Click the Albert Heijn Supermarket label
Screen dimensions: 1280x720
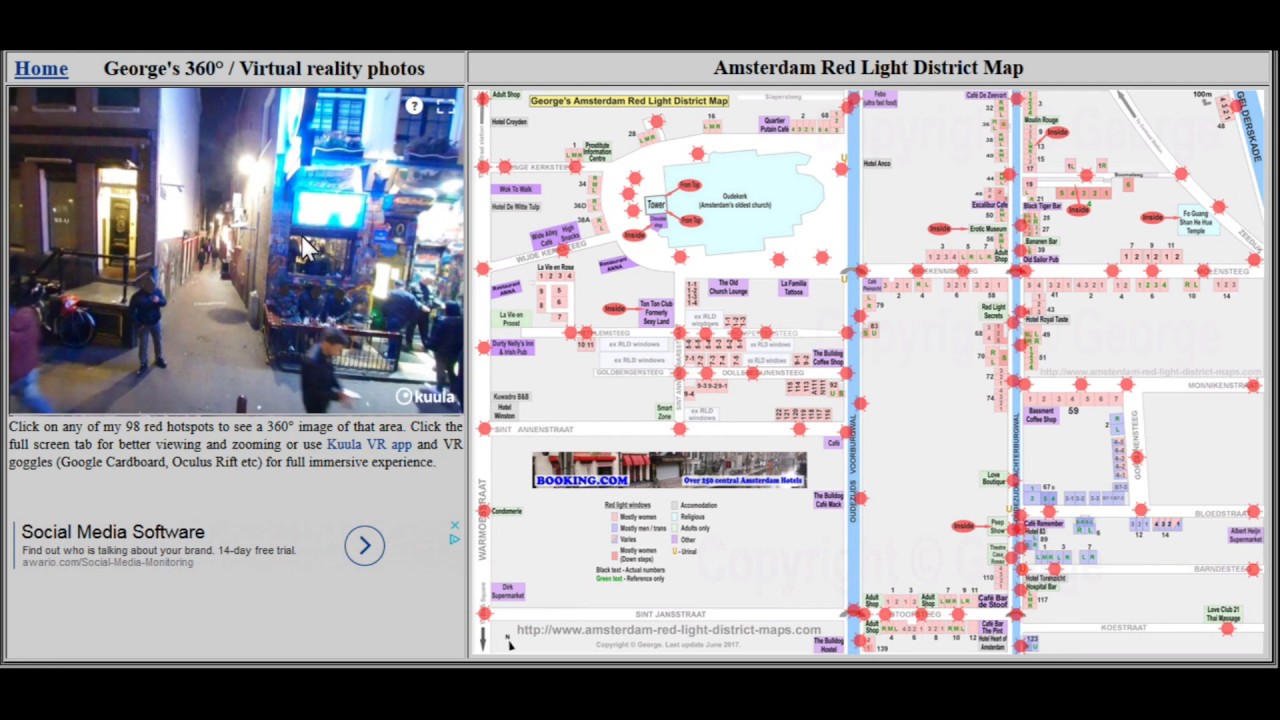1245,535
